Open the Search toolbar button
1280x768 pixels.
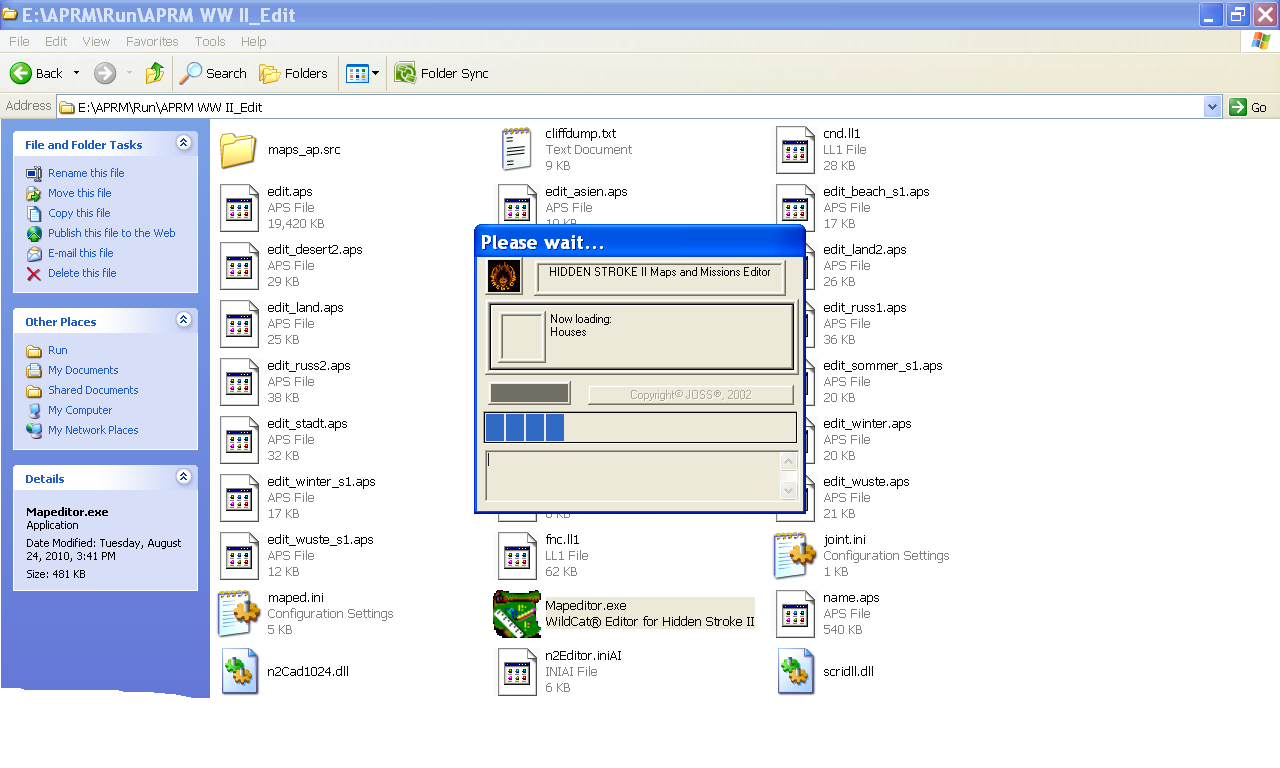213,73
